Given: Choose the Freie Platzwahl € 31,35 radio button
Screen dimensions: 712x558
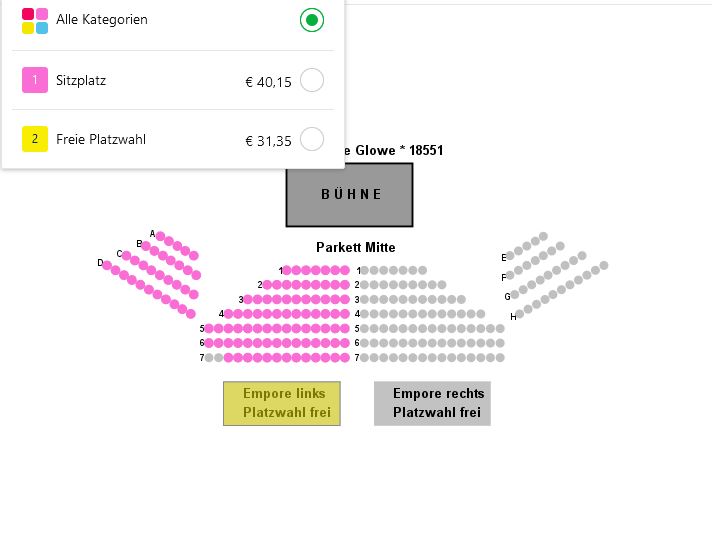Looking at the screenshot, I should click(x=312, y=139).
